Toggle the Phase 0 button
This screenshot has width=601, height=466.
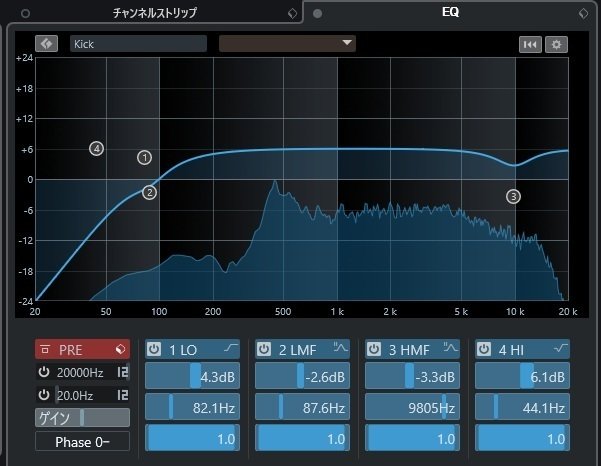coord(82,442)
